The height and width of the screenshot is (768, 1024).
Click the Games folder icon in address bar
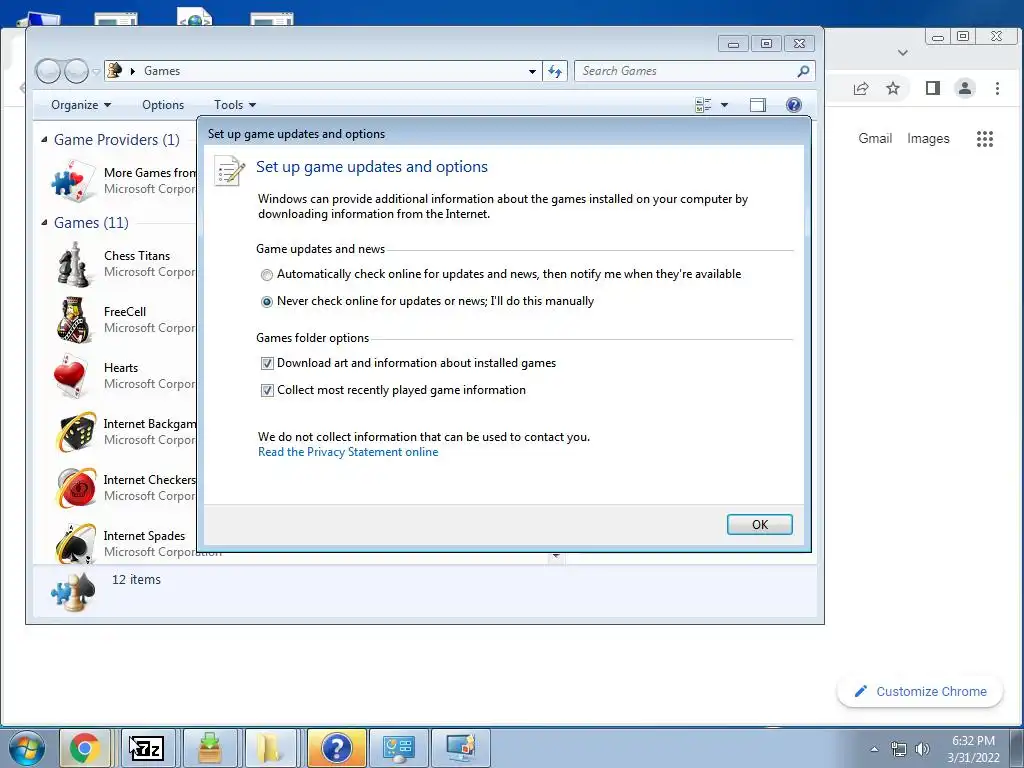(115, 71)
